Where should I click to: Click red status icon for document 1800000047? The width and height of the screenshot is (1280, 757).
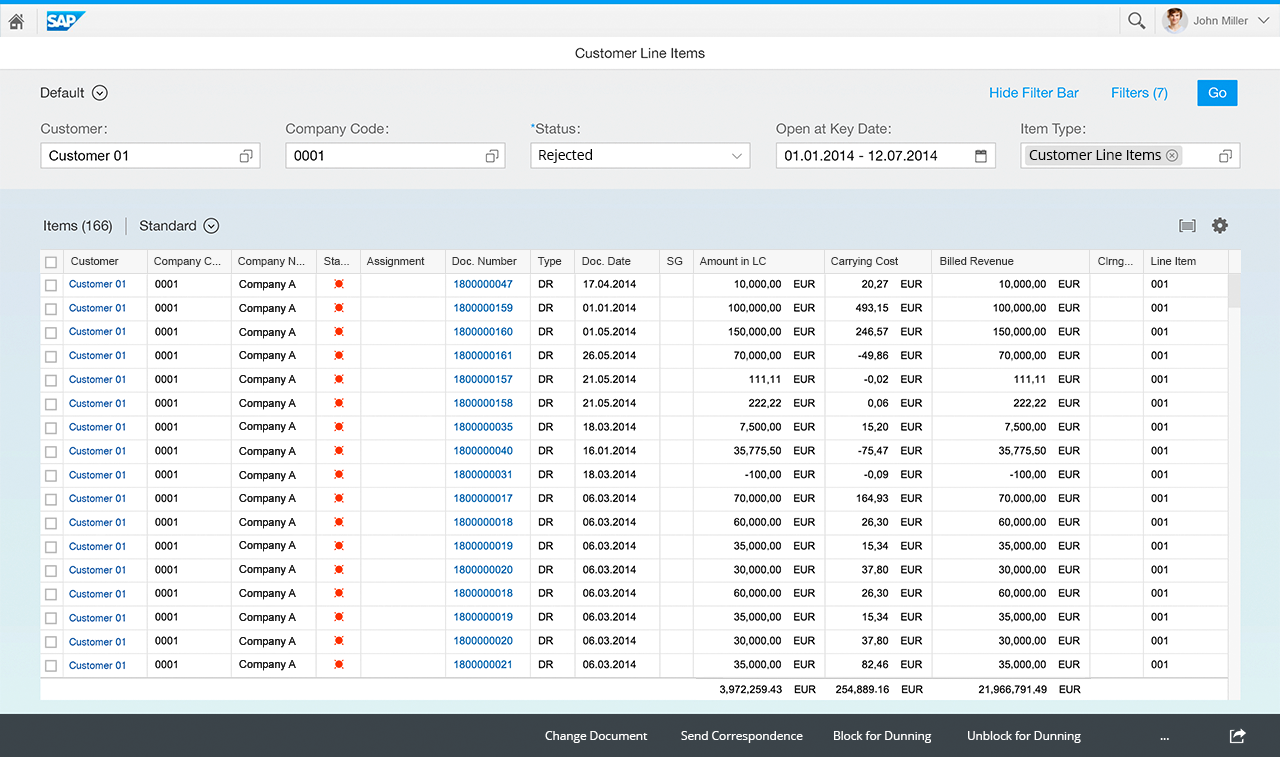click(x=338, y=284)
